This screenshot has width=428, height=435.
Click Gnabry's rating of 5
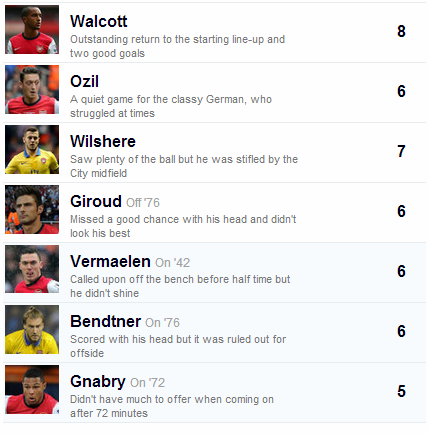pyautogui.click(x=401, y=391)
